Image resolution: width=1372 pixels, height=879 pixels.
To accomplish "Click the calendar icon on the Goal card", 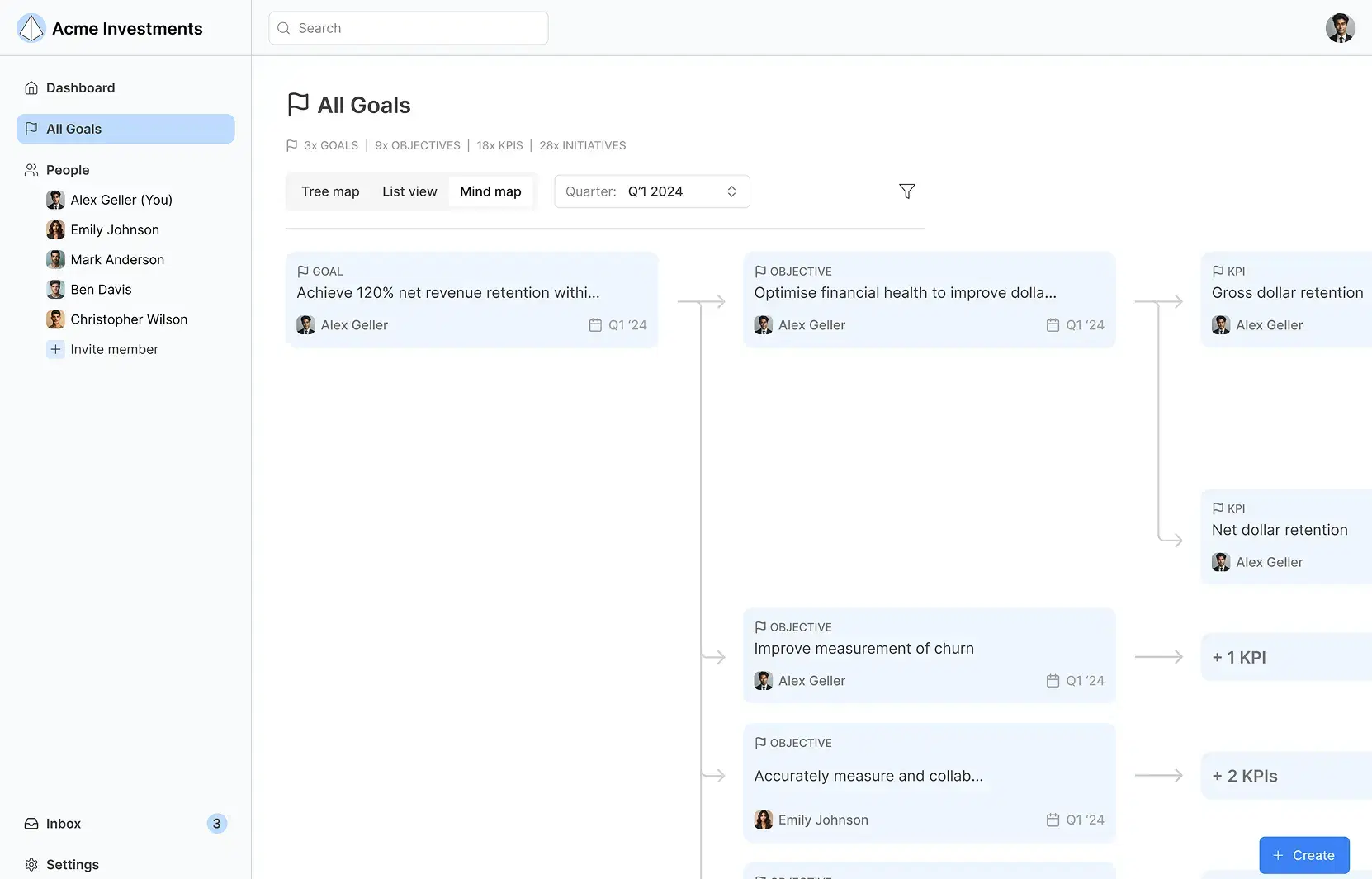I will click(x=595, y=325).
